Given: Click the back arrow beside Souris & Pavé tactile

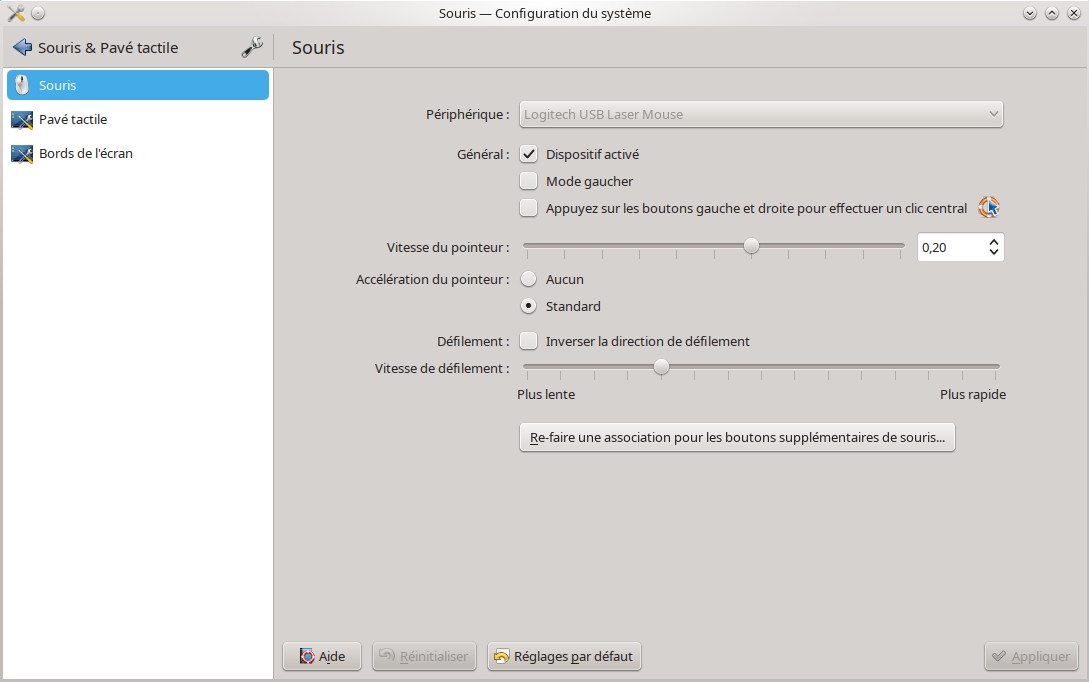Looking at the screenshot, I should [x=22, y=48].
